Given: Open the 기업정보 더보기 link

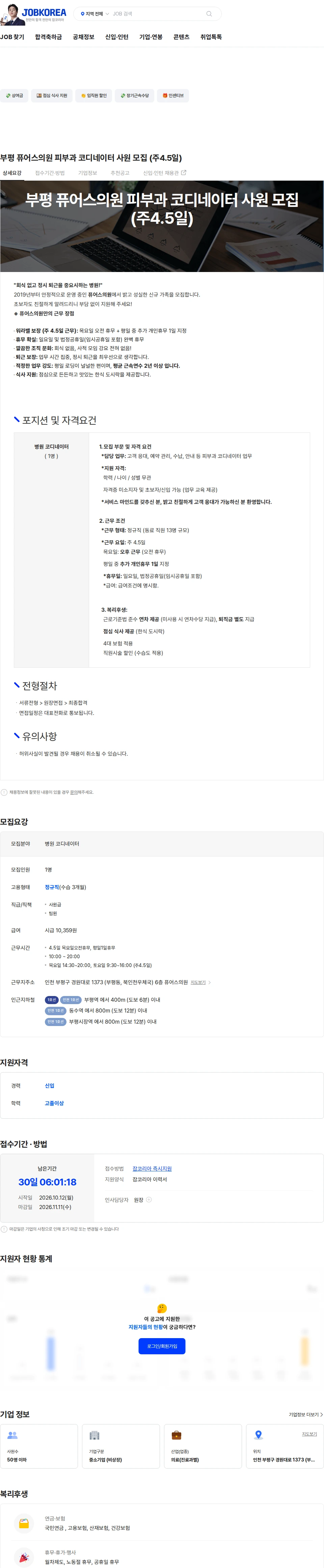Looking at the screenshot, I should 305,1415.
